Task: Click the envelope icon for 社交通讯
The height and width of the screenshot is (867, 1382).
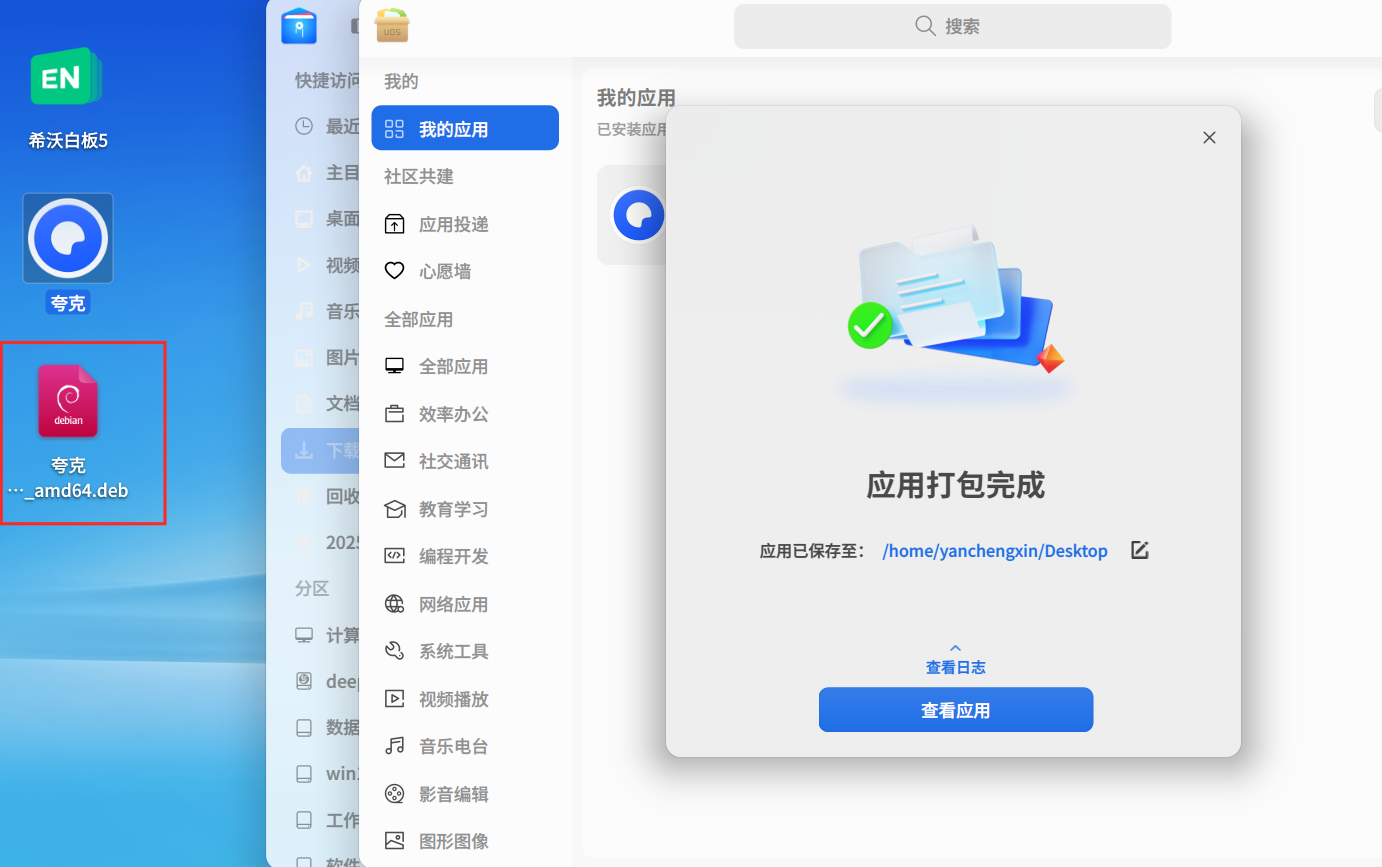Action: (395, 461)
